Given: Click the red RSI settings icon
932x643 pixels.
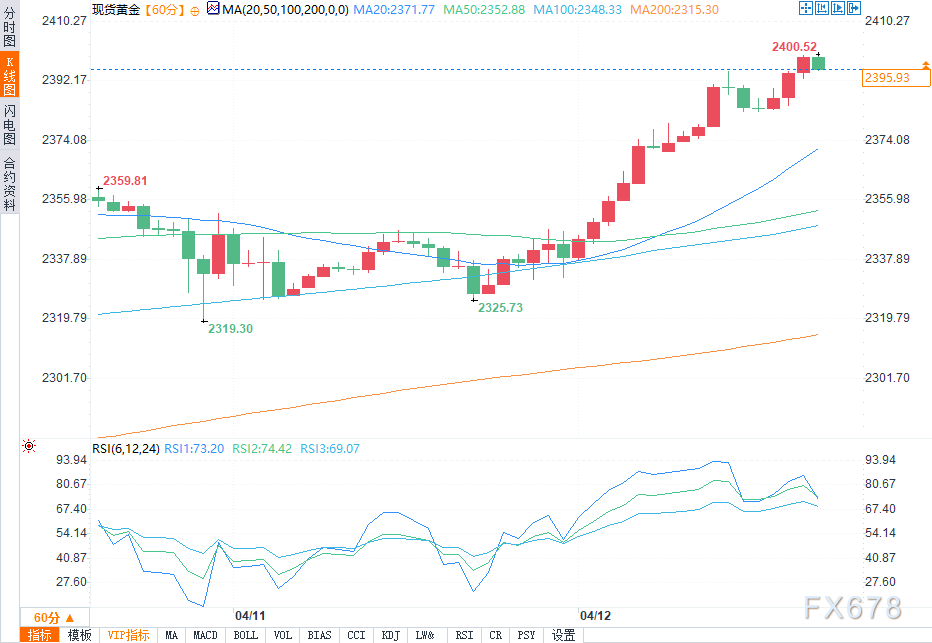Looking at the screenshot, I should pos(28,446).
